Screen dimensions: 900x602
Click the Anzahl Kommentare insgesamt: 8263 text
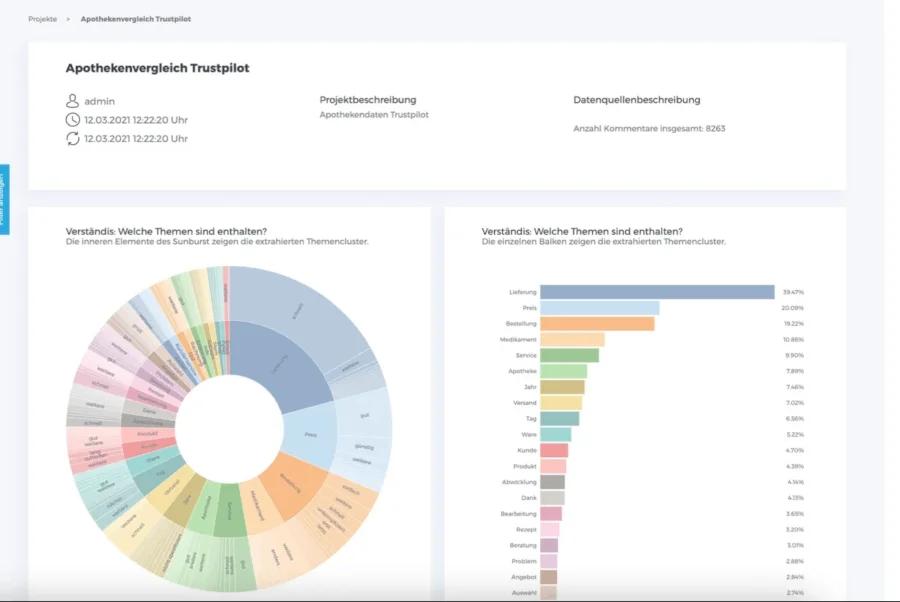649,129
